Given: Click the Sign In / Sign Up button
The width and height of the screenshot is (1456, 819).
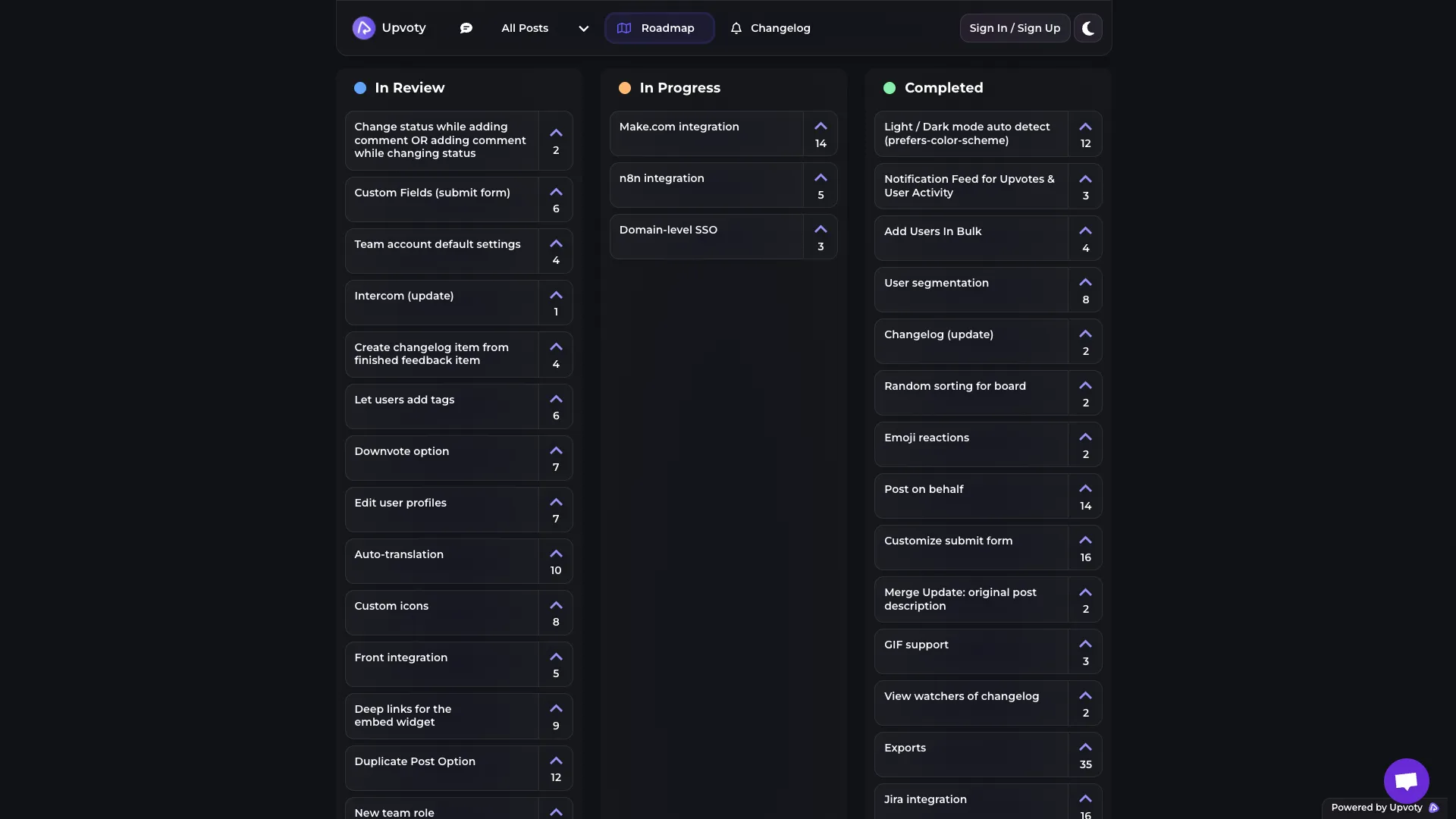Looking at the screenshot, I should (x=1015, y=28).
